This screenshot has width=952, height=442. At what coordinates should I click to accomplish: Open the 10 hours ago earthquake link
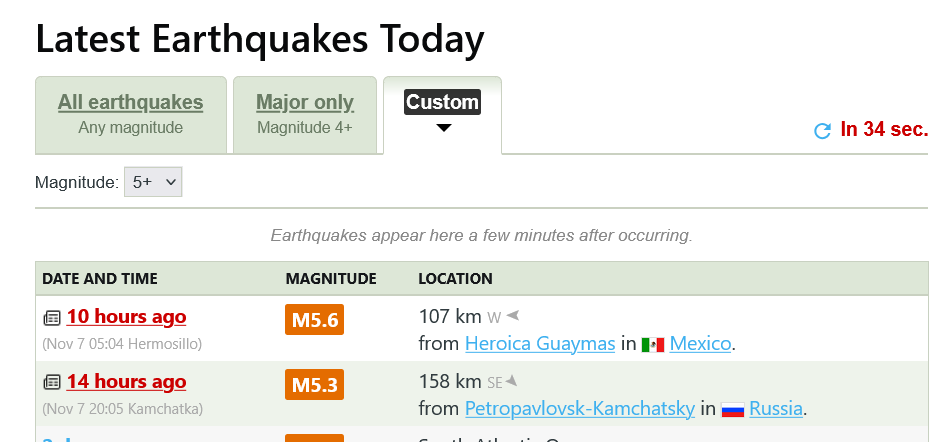126,317
